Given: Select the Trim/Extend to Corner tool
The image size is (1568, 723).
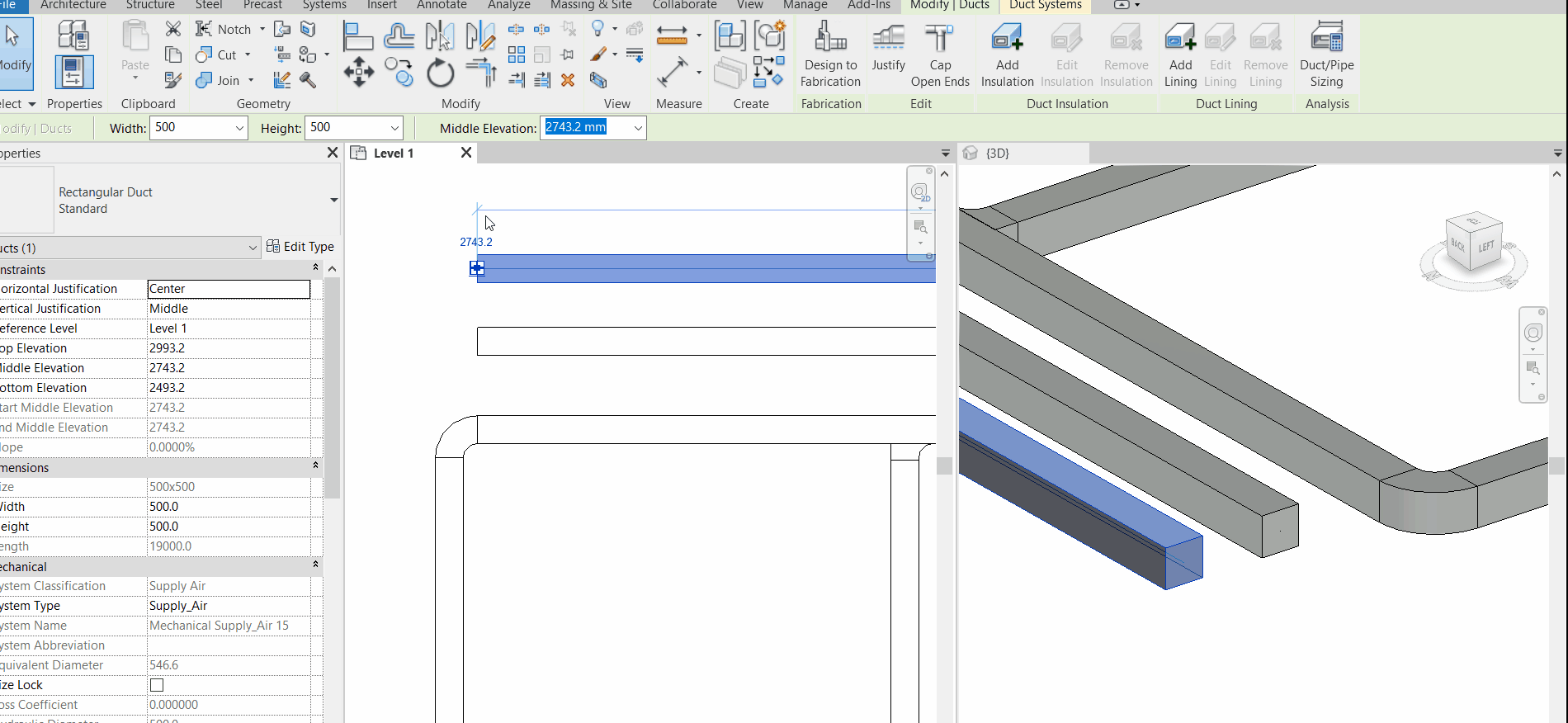Looking at the screenshot, I should click(480, 73).
